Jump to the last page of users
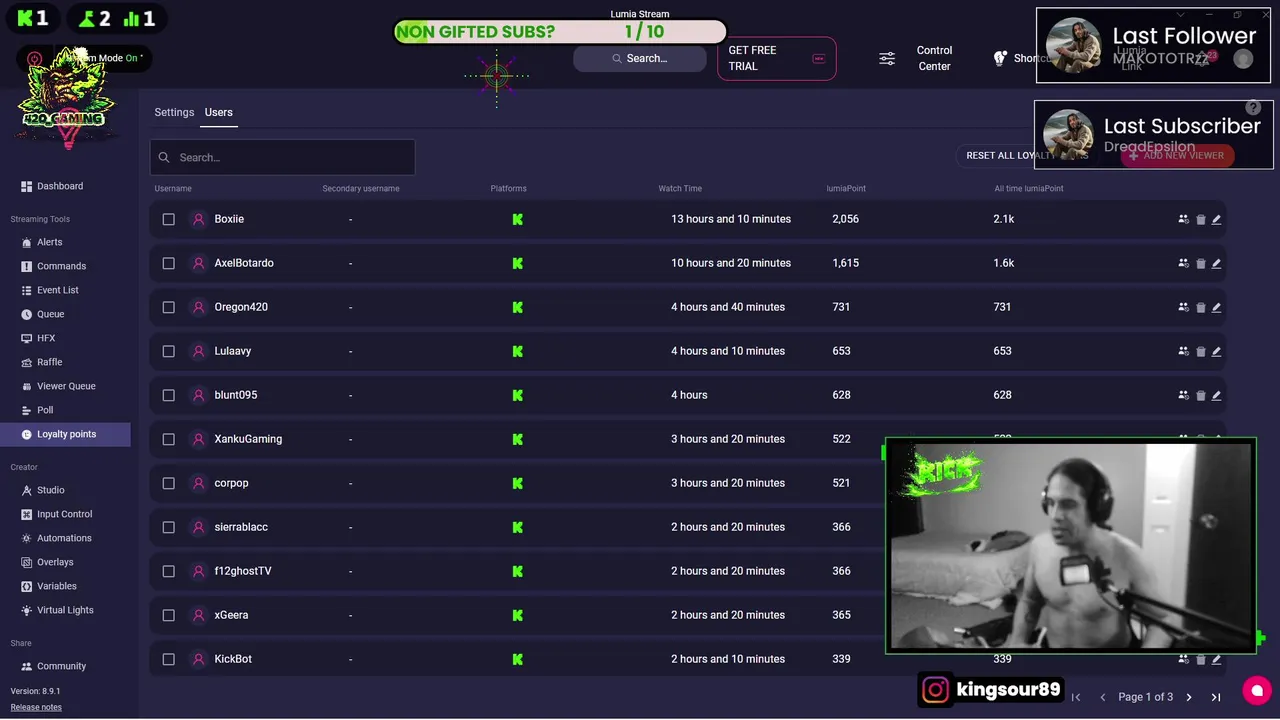This screenshot has width=1280, height=720. (1216, 697)
